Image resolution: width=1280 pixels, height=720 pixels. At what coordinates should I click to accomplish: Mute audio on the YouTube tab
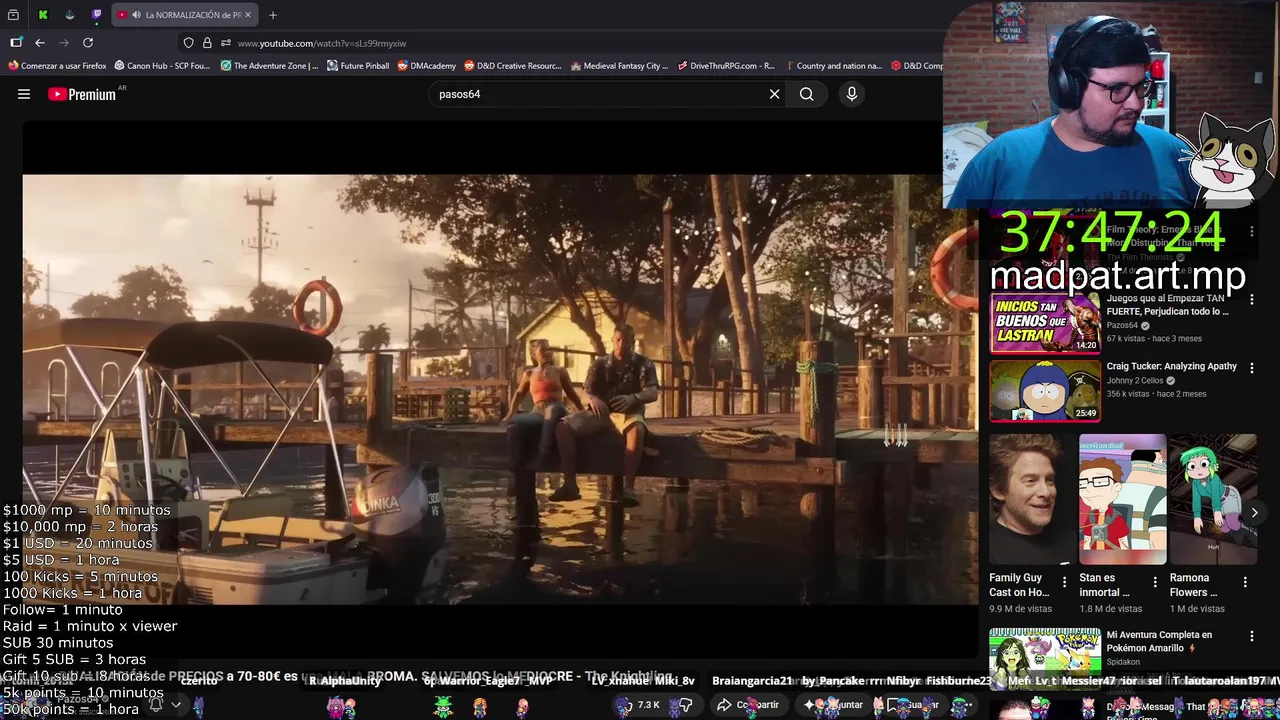coord(135,15)
